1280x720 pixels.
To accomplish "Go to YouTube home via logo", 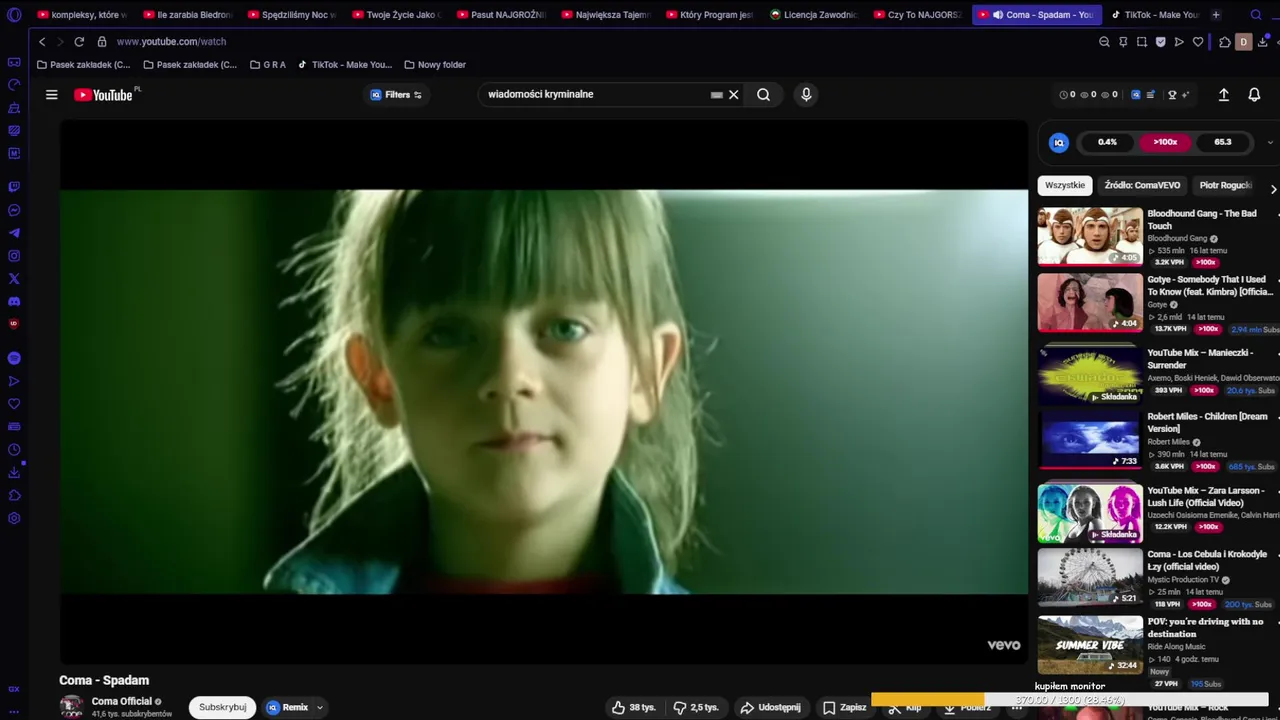I will pyautogui.click(x=104, y=95).
